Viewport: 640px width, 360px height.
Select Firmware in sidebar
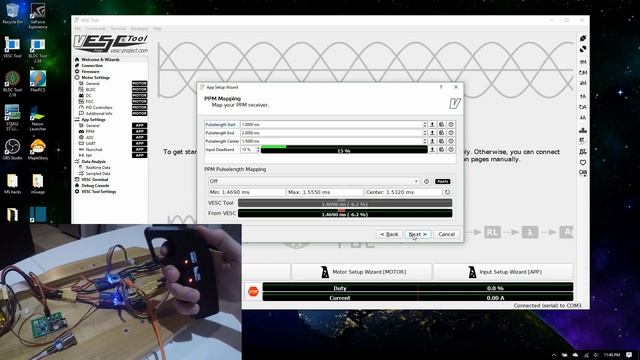tap(90, 71)
